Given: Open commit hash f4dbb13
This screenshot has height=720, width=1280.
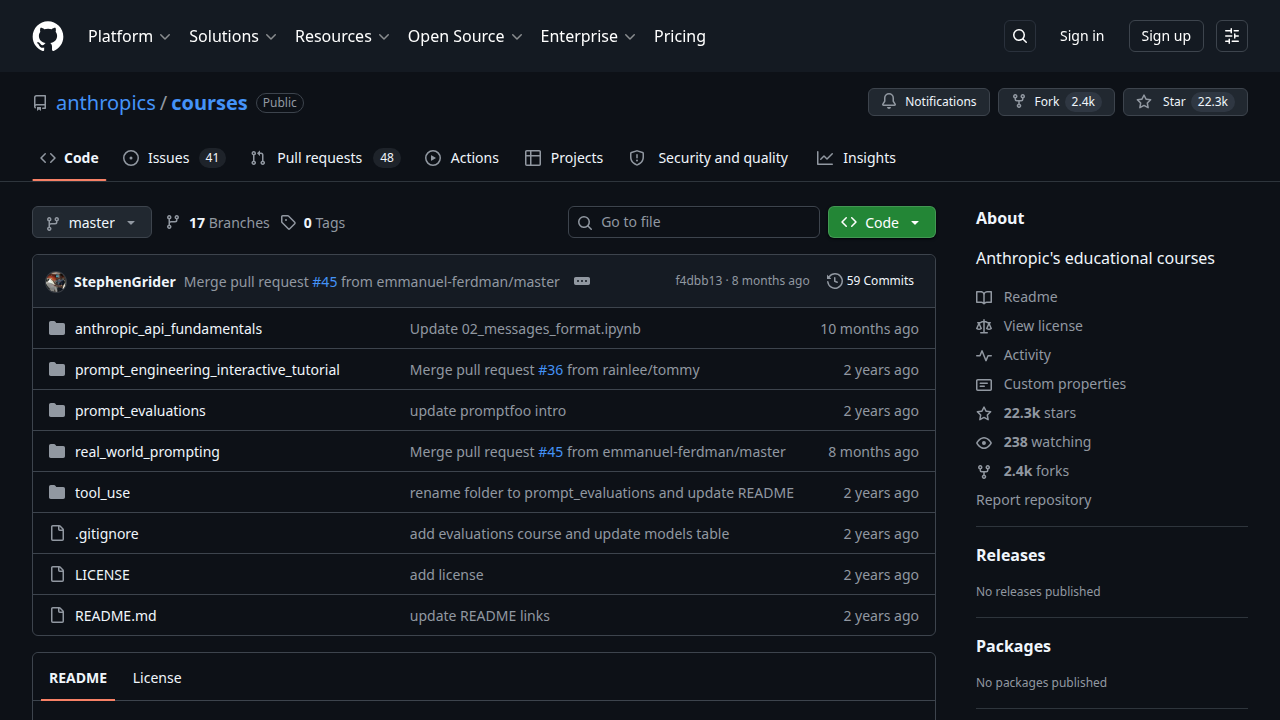Looking at the screenshot, I should 698,281.
